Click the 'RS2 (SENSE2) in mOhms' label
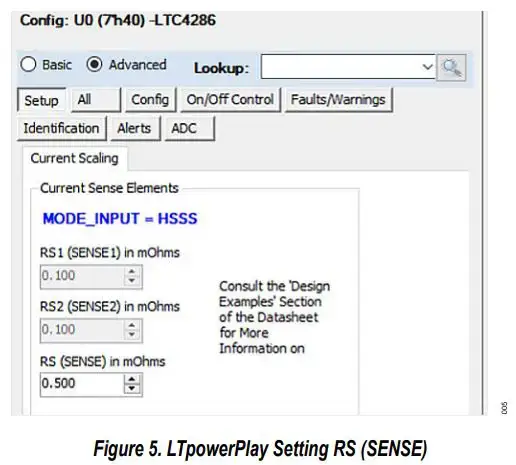This screenshot has width=516, height=465. coord(110,307)
